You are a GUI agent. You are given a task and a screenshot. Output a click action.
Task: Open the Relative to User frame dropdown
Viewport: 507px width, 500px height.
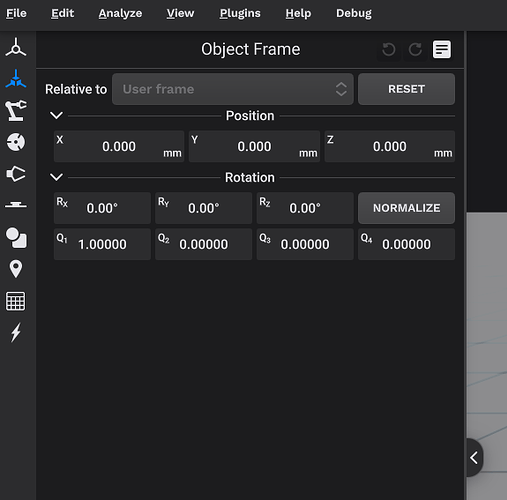233,89
